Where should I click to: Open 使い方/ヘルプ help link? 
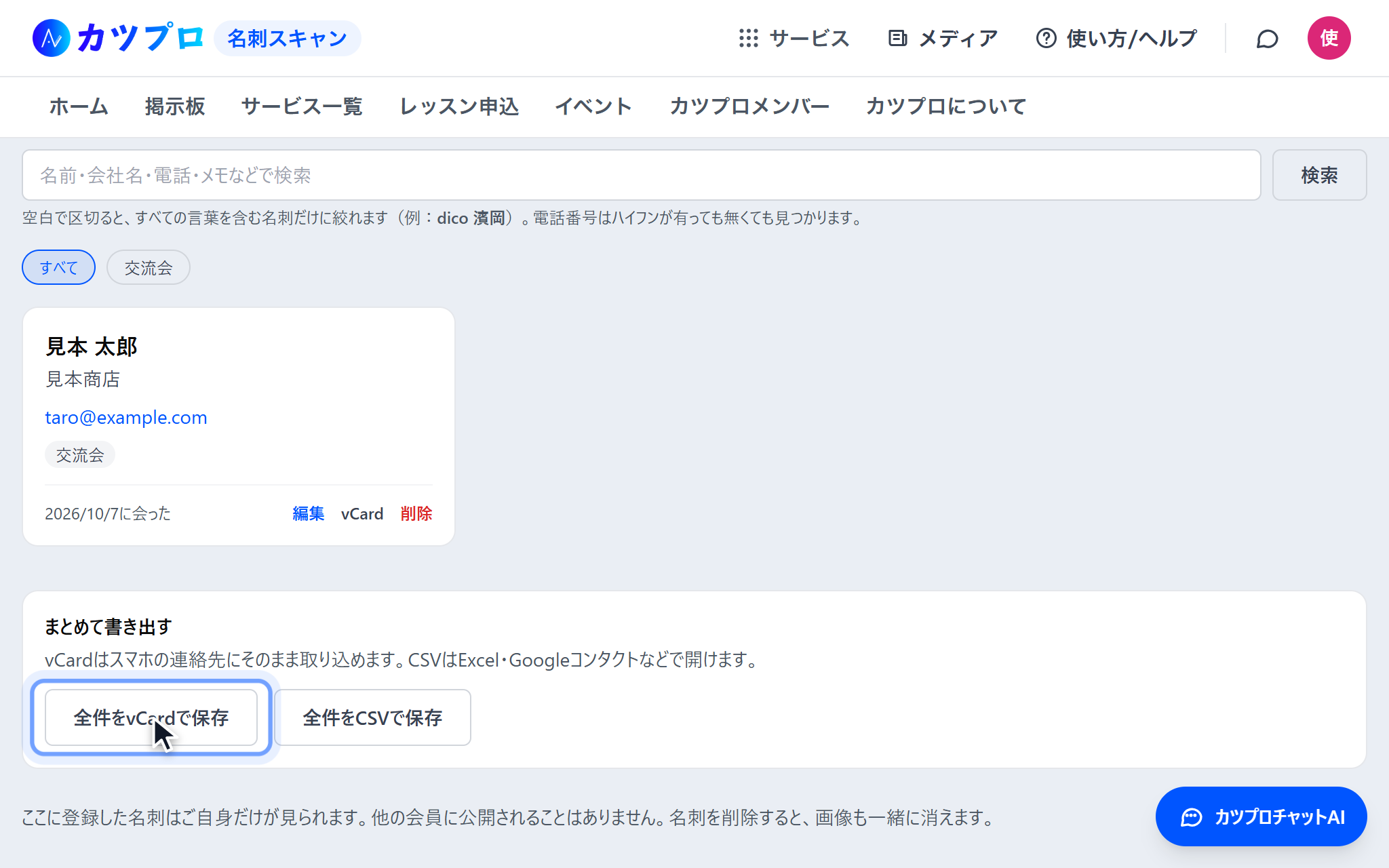pyautogui.click(x=1116, y=39)
